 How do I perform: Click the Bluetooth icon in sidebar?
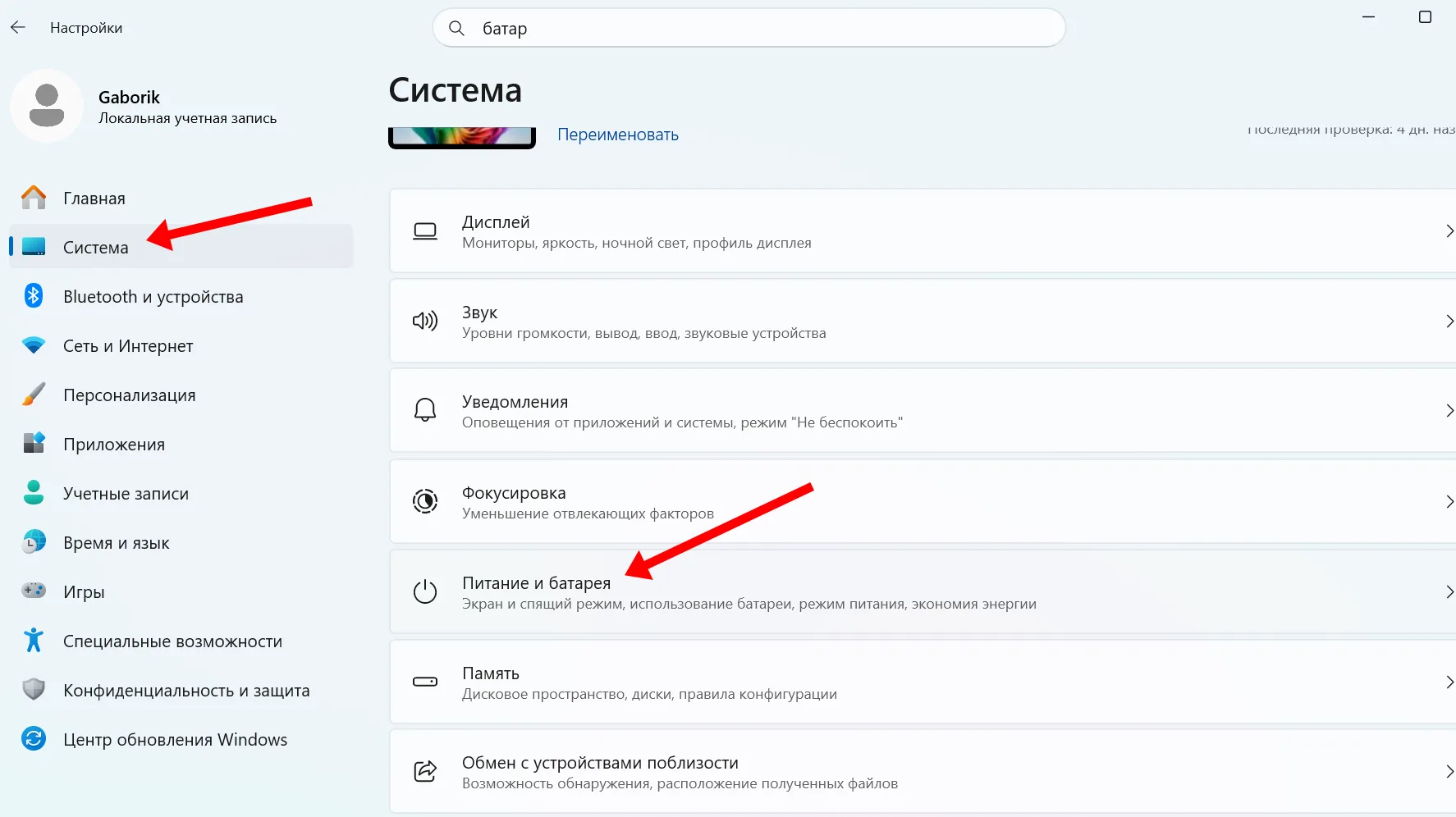tap(34, 296)
